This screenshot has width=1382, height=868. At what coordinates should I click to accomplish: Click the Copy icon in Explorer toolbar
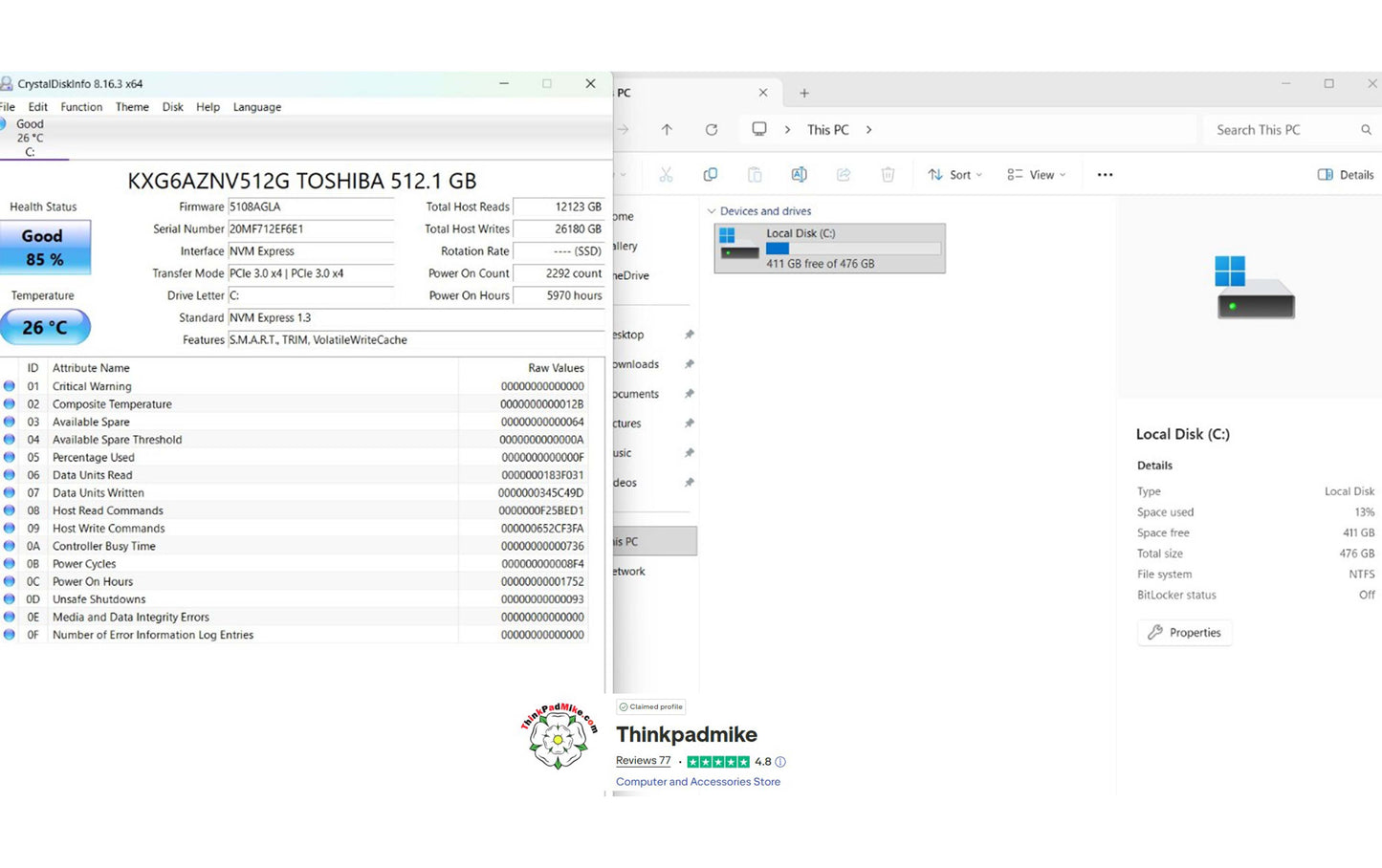click(710, 175)
